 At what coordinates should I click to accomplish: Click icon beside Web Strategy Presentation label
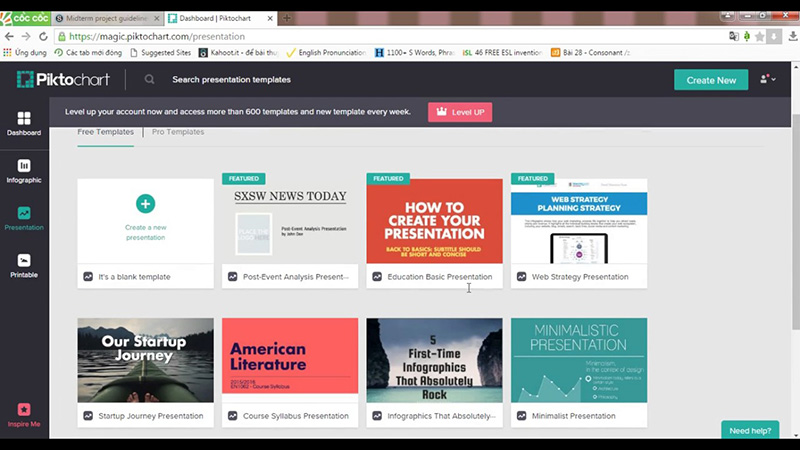[x=521, y=277]
